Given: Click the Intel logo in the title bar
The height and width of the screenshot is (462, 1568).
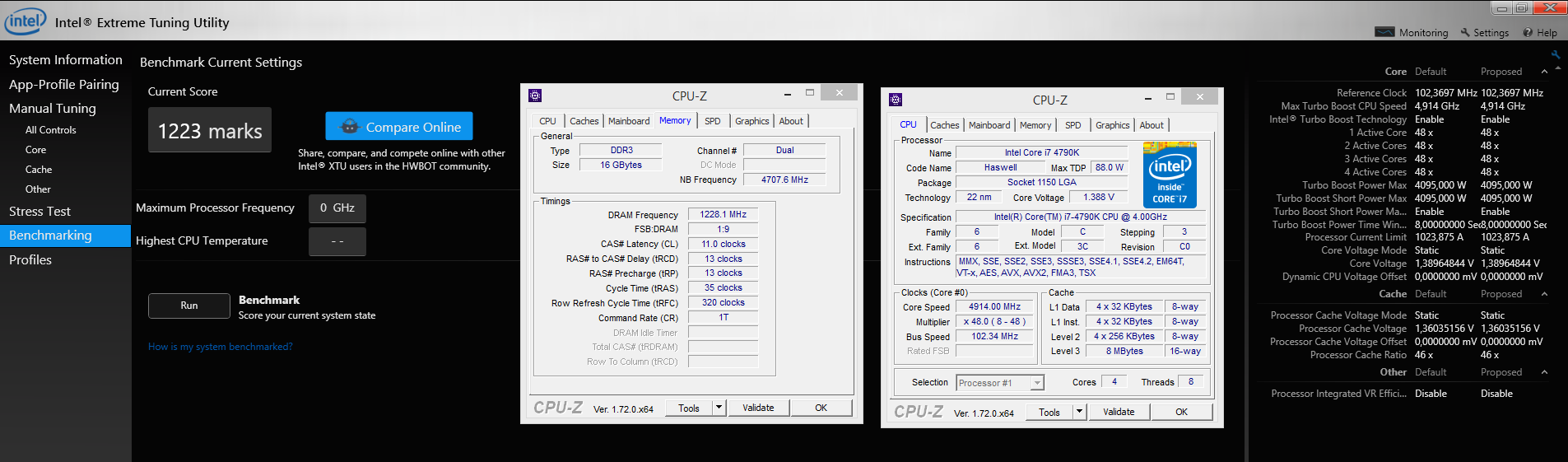Looking at the screenshot, I should (26, 21).
